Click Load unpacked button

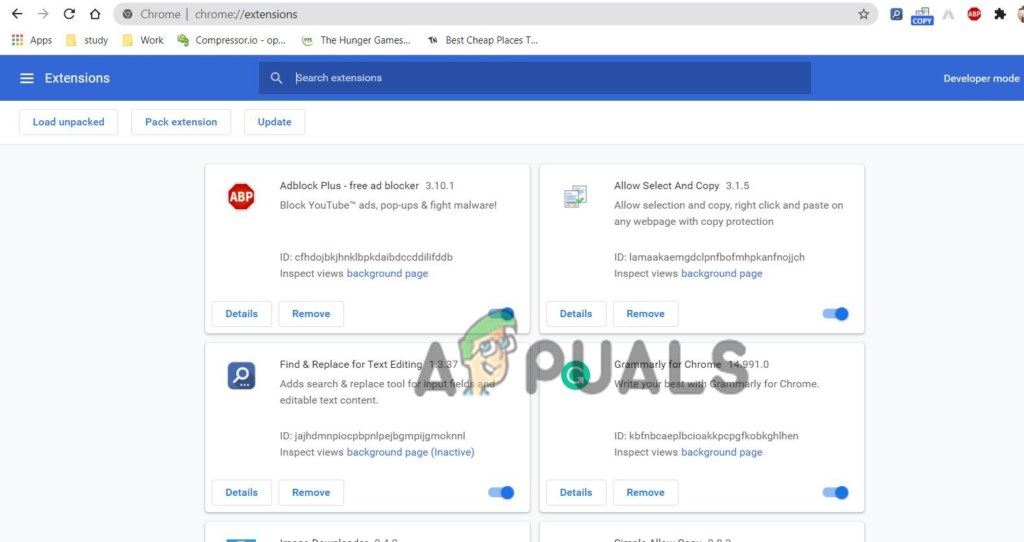(69, 122)
